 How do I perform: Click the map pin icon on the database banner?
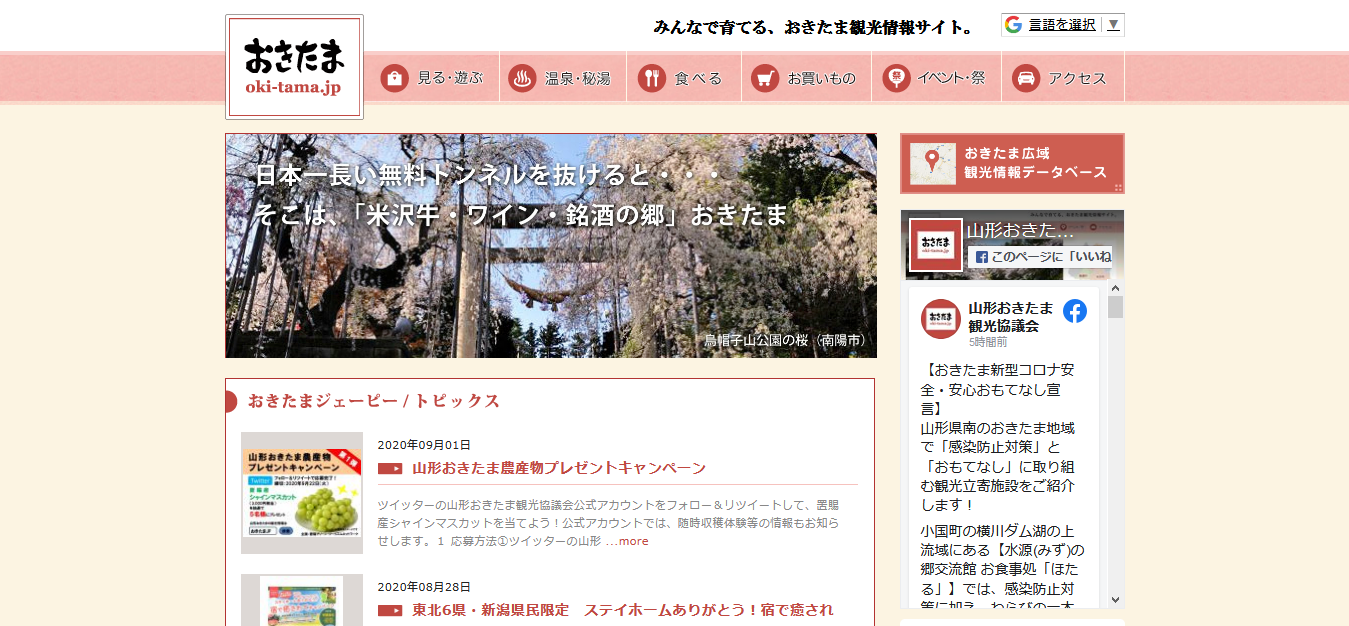click(932, 162)
